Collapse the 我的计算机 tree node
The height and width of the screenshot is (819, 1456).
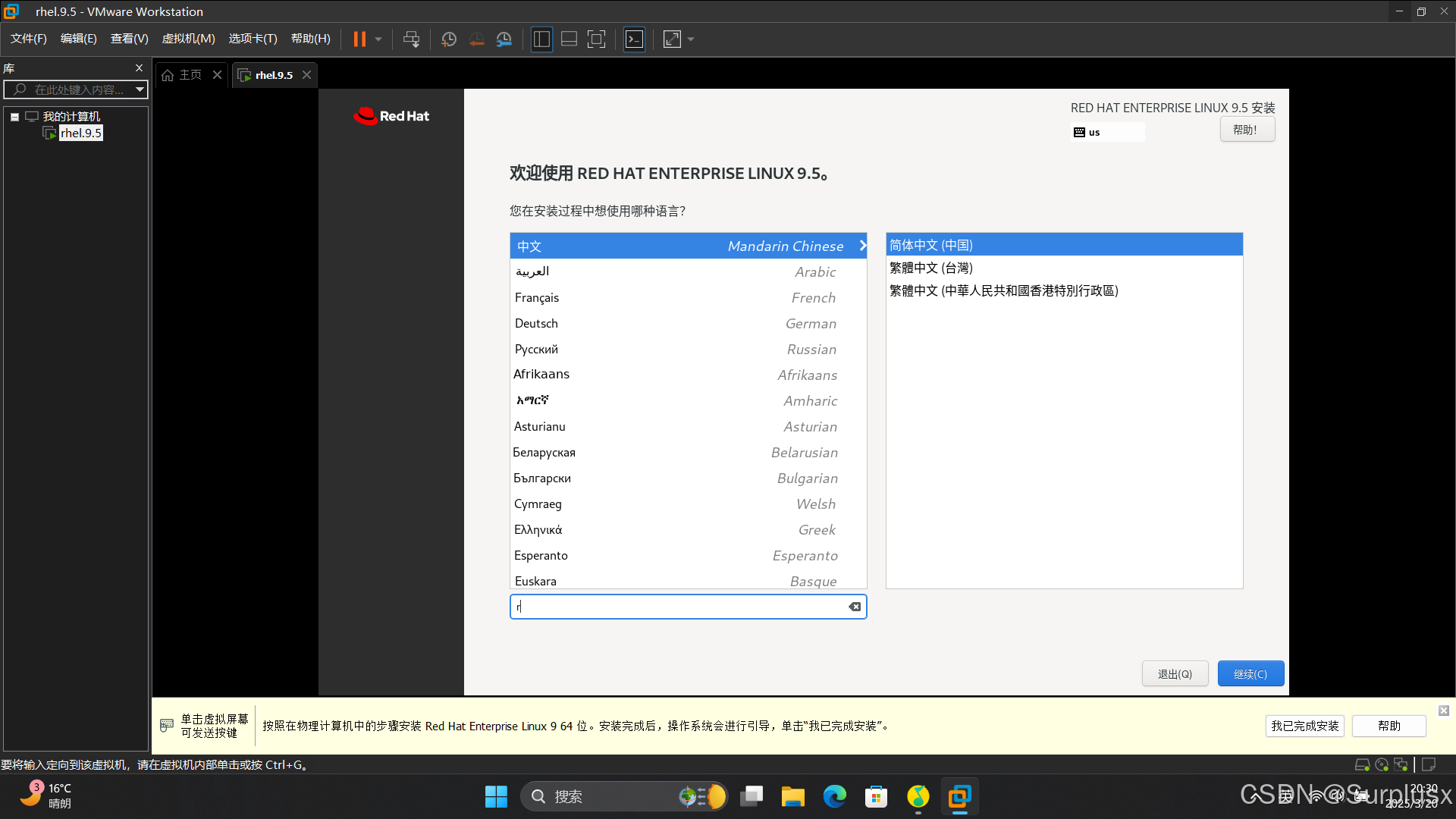click(14, 117)
